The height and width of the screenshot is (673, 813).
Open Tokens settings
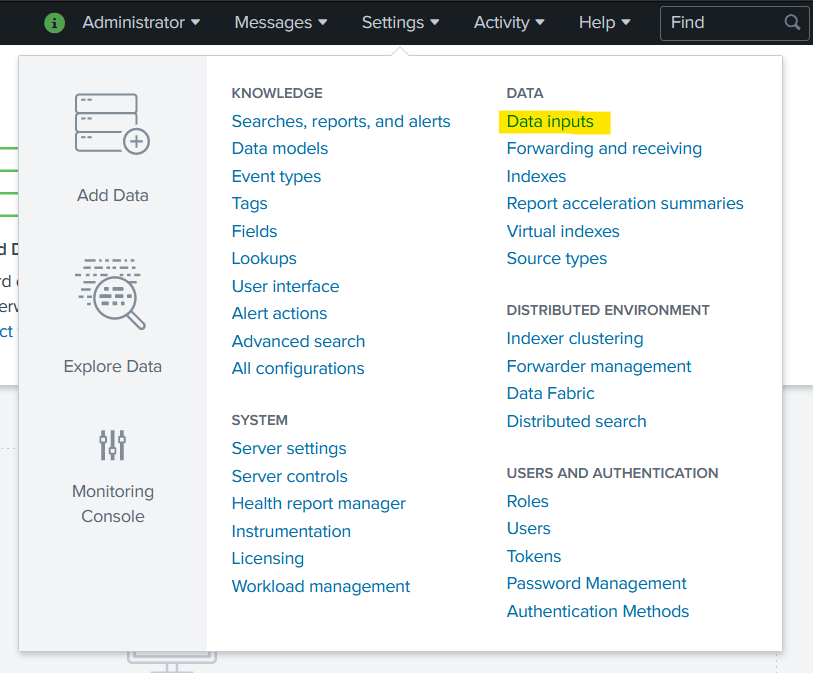pos(534,556)
